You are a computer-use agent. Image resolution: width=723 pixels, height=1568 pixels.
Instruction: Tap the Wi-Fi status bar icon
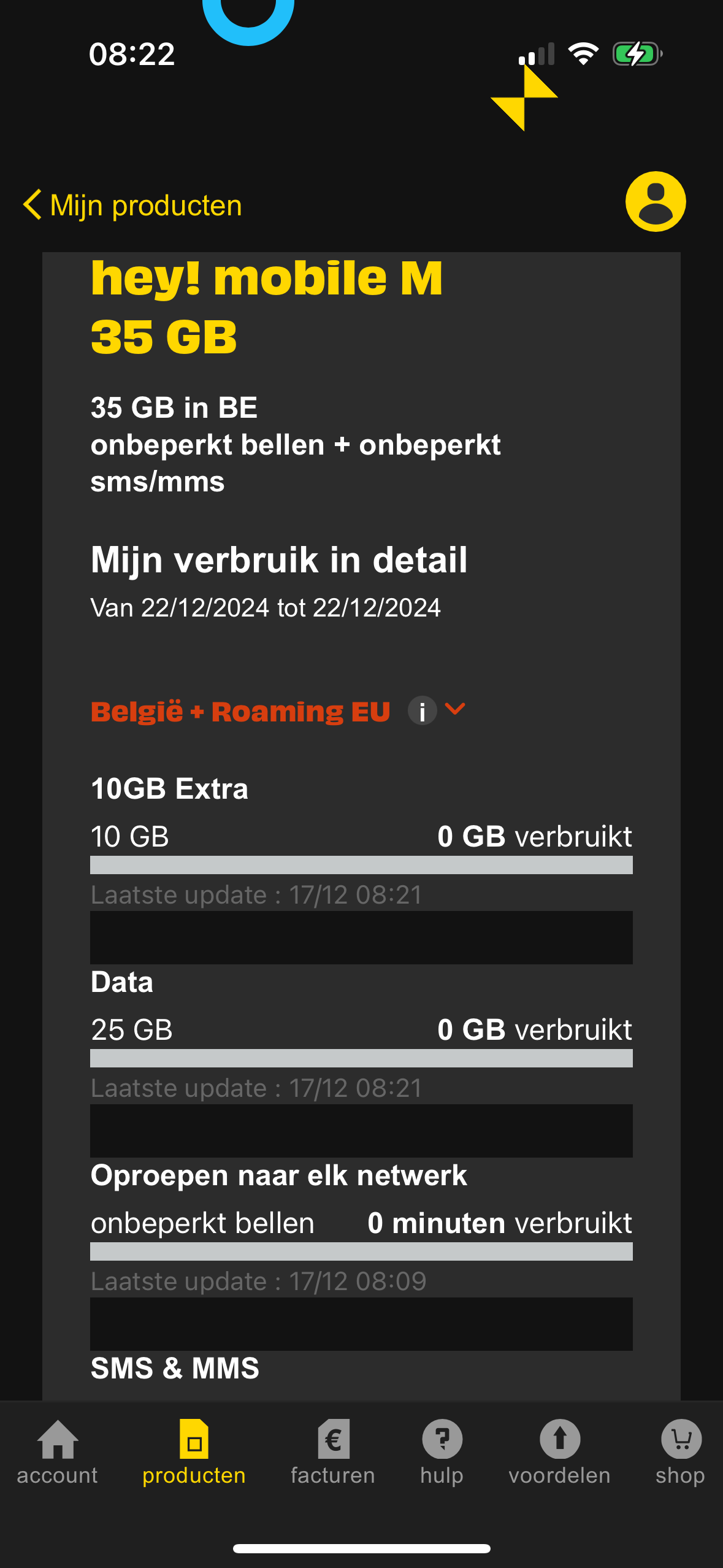pos(583,54)
